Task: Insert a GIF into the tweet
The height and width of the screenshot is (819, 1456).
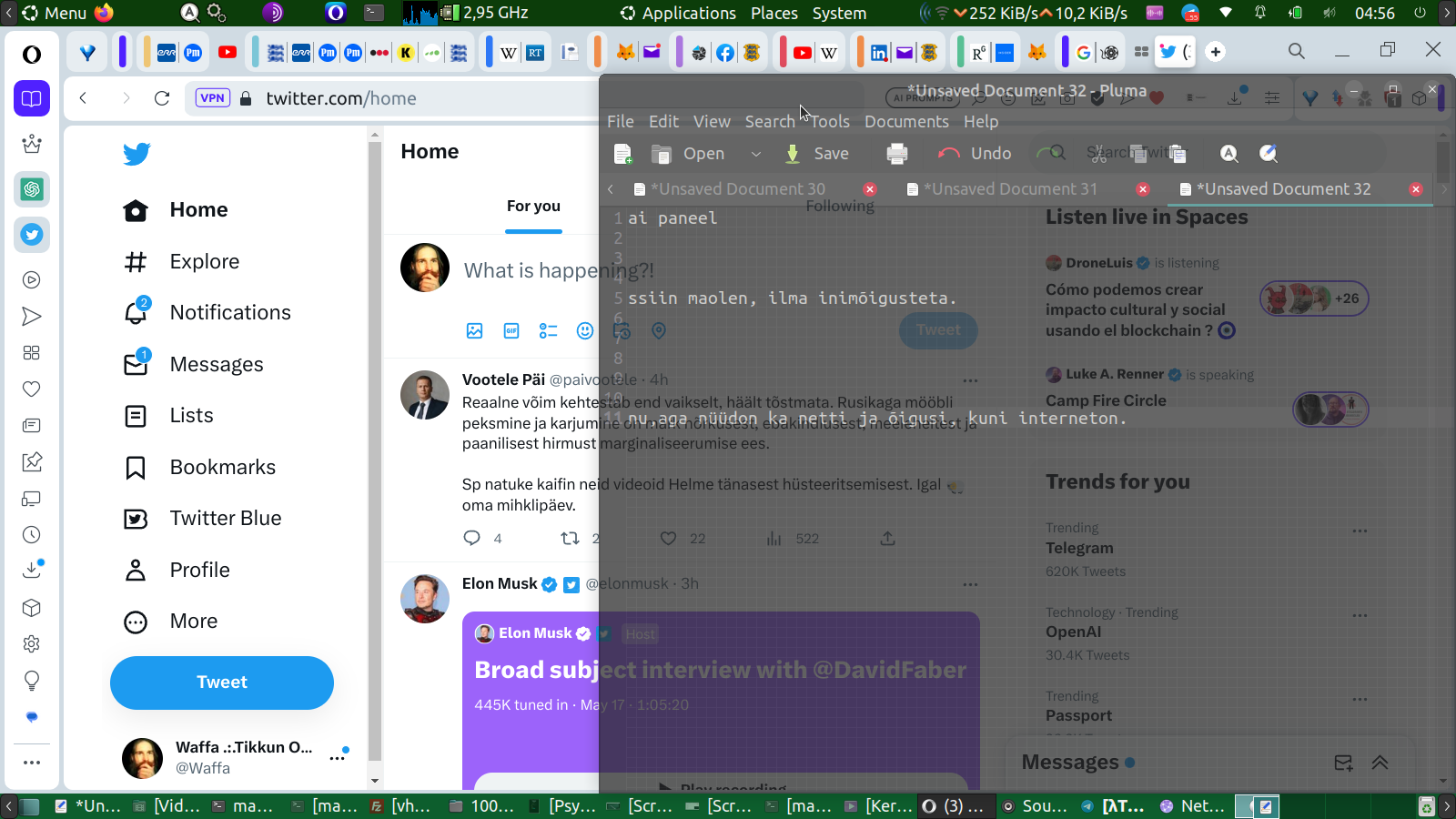Action: 511,330
